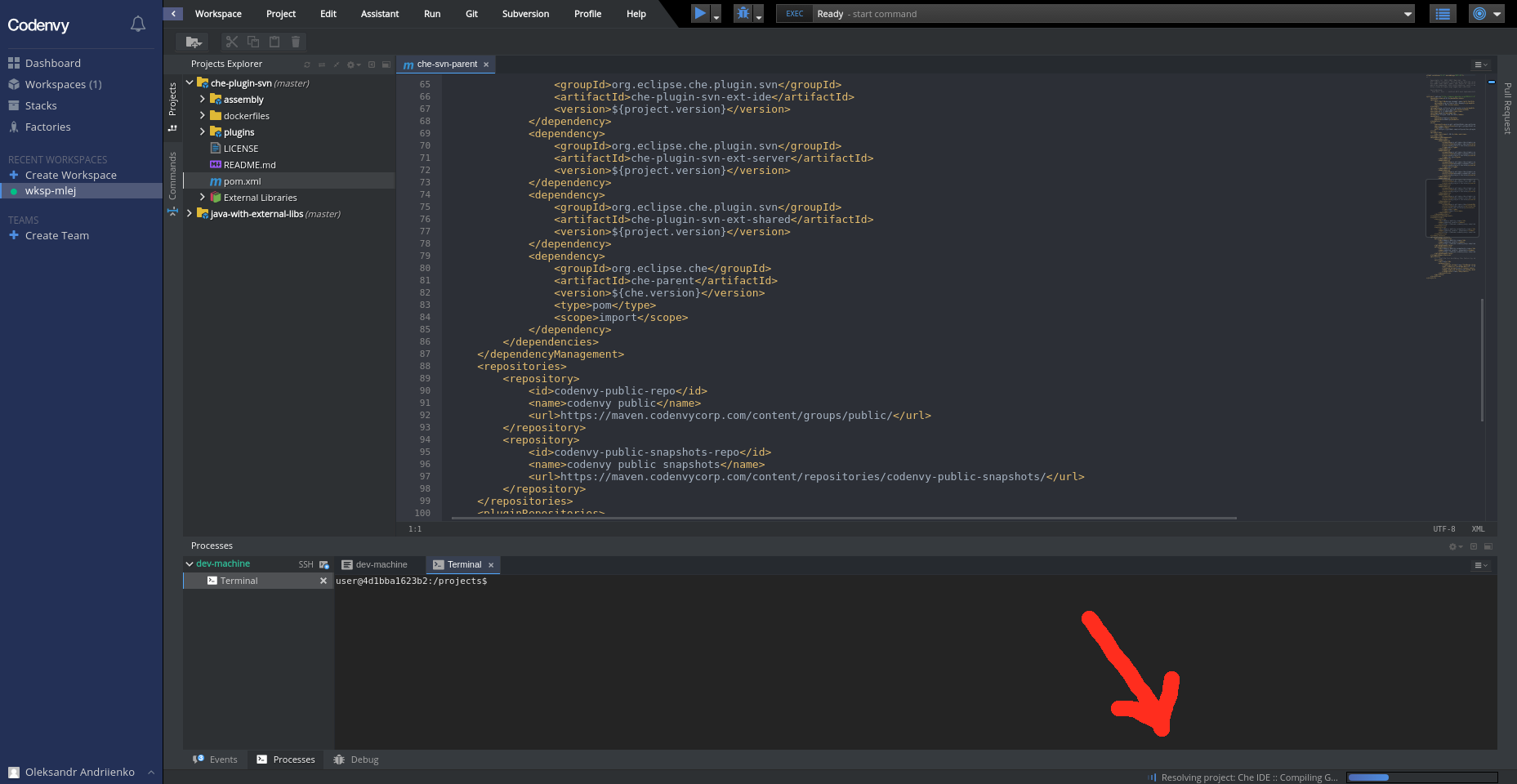Click the Copy toolbar icon
1517x784 pixels.
253,42
